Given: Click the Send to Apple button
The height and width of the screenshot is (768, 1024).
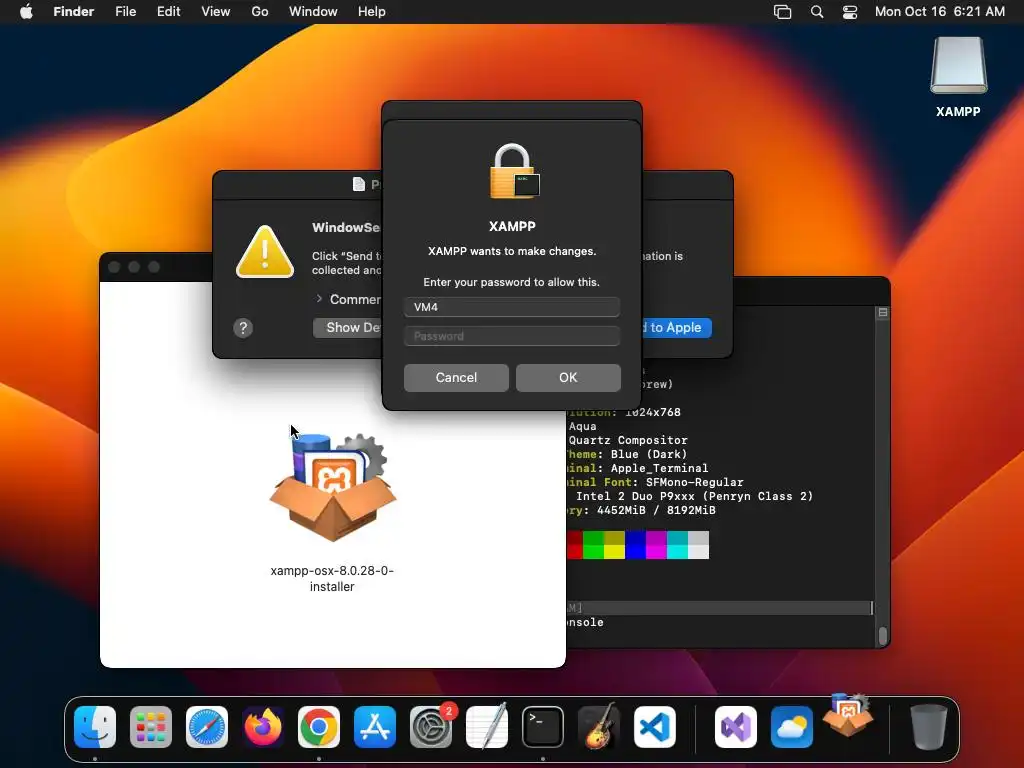Looking at the screenshot, I should pos(677,327).
